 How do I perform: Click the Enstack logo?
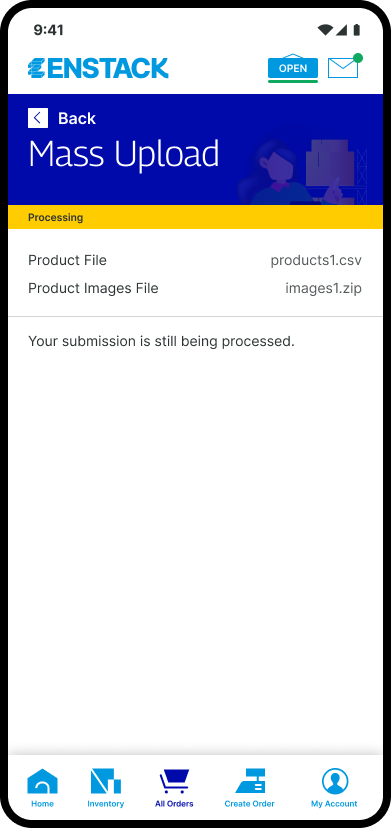[98, 69]
